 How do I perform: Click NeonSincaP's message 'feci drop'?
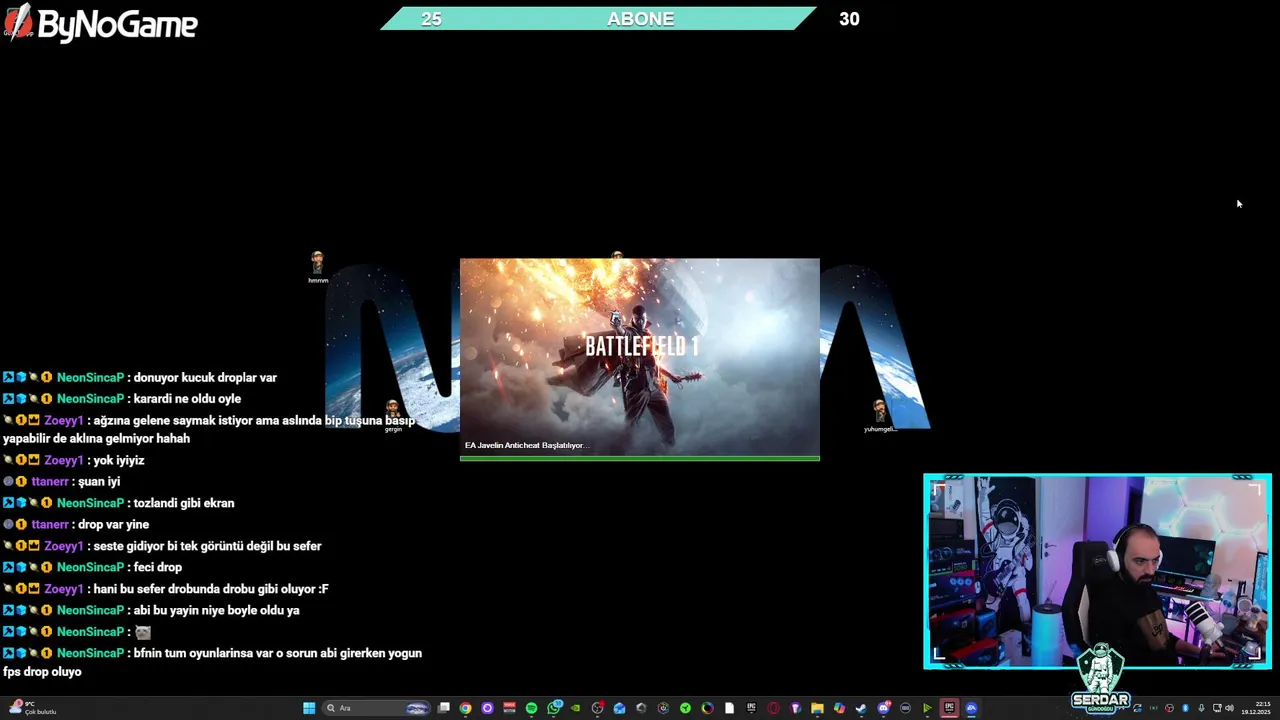coord(157,567)
